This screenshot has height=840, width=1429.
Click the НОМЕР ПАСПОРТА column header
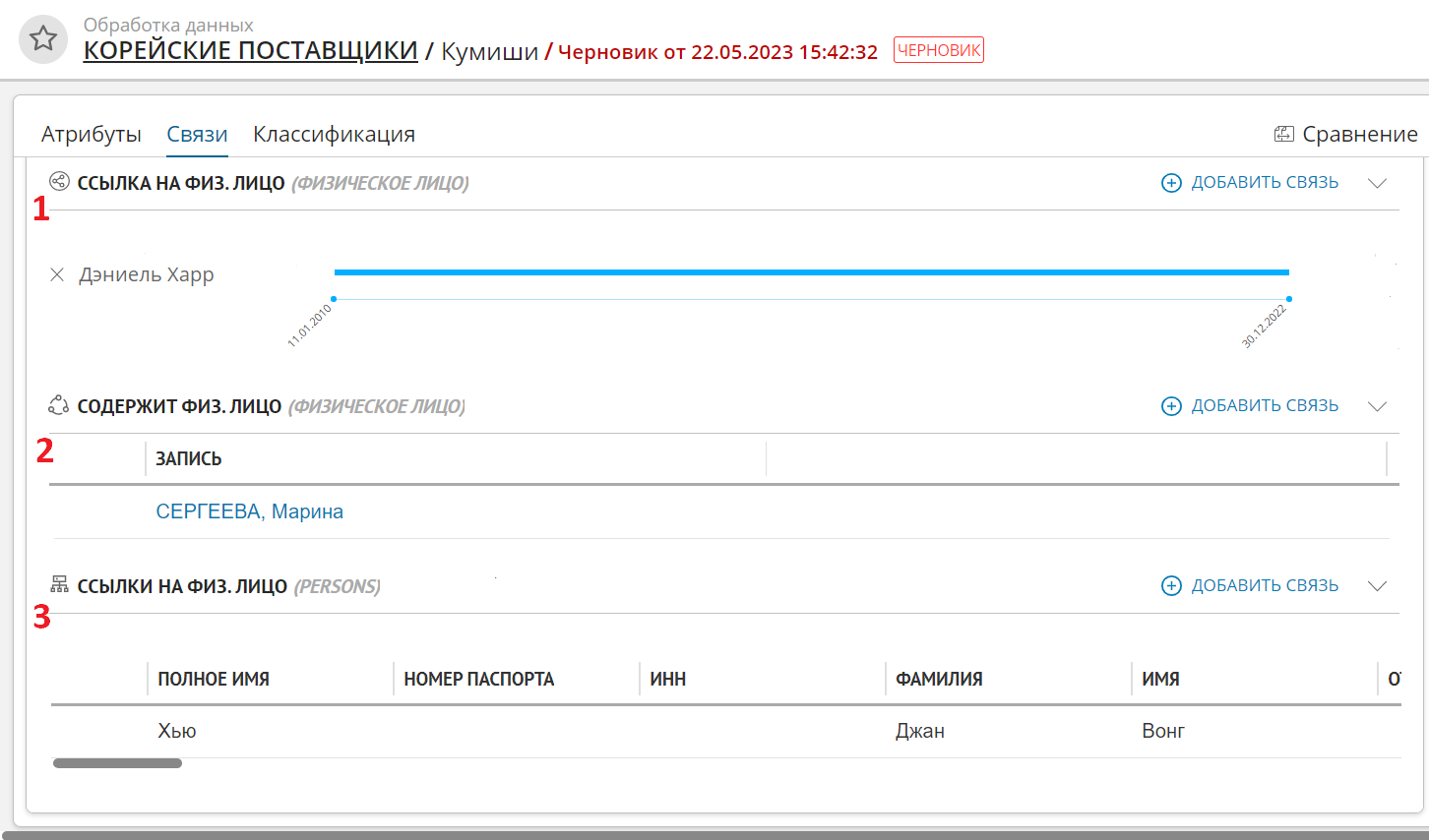[479, 679]
